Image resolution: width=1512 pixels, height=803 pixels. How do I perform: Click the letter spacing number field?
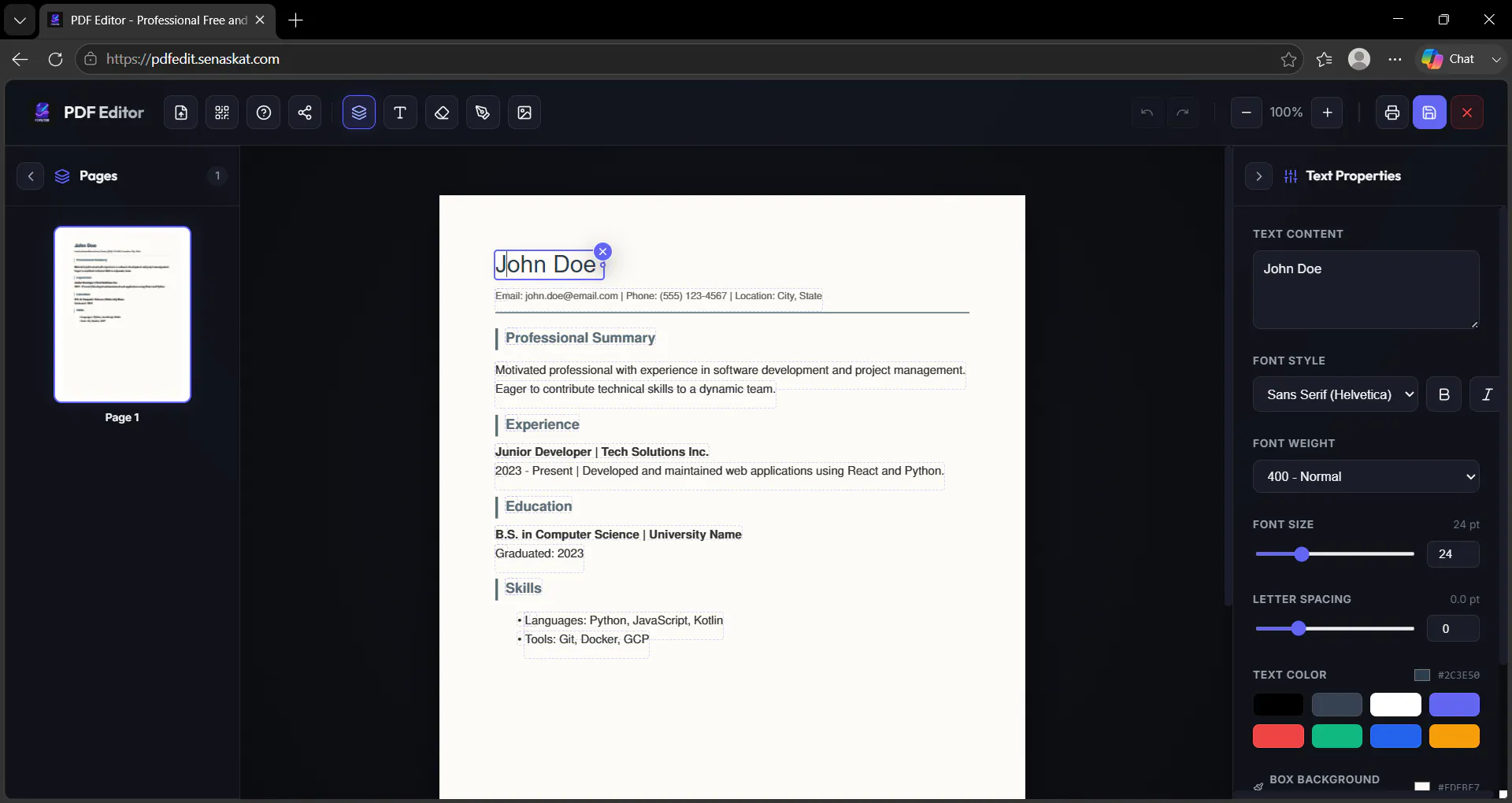pyautogui.click(x=1453, y=628)
